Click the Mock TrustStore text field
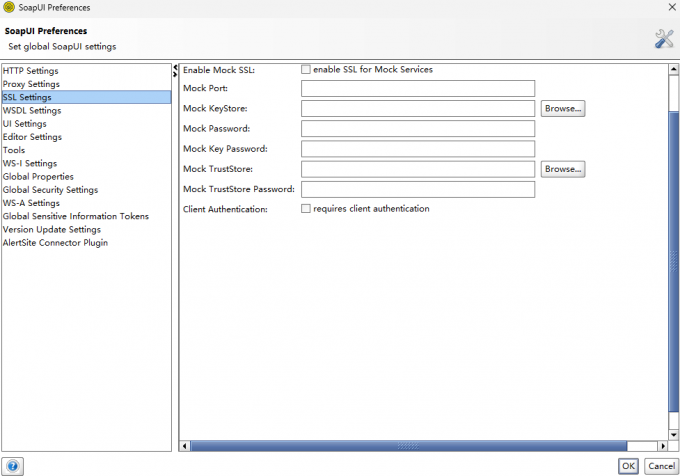The width and height of the screenshot is (680, 476). click(x=418, y=169)
